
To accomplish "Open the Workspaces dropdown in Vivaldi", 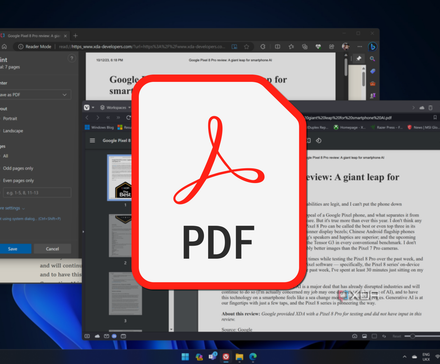I will click(115, 107).
